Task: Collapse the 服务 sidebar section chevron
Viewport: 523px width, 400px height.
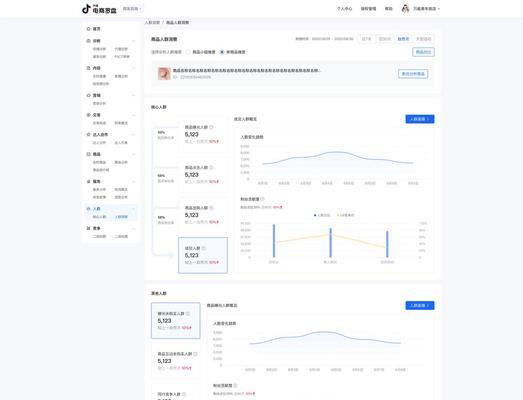Action: [133, 181]
